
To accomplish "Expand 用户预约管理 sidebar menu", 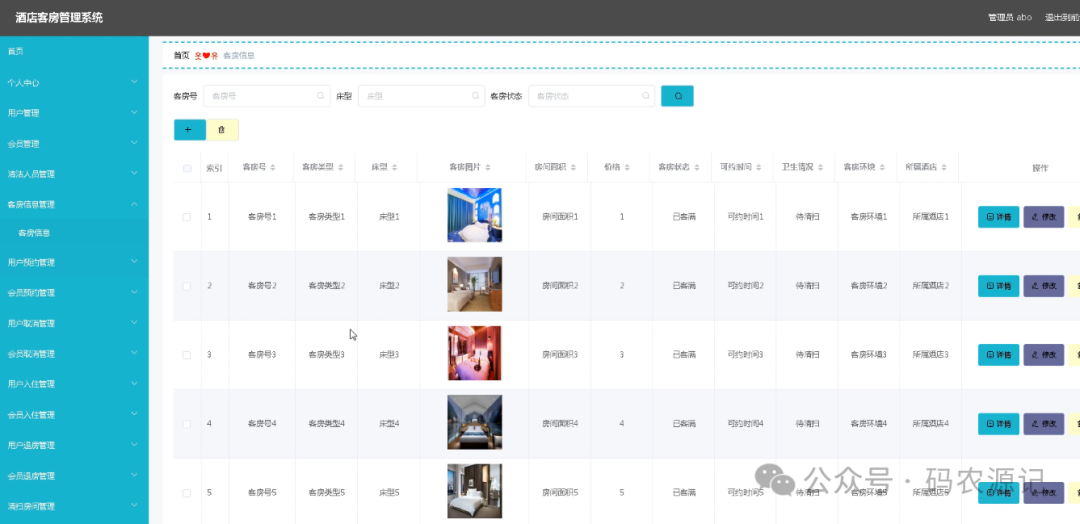I will [x=74, y=262].
